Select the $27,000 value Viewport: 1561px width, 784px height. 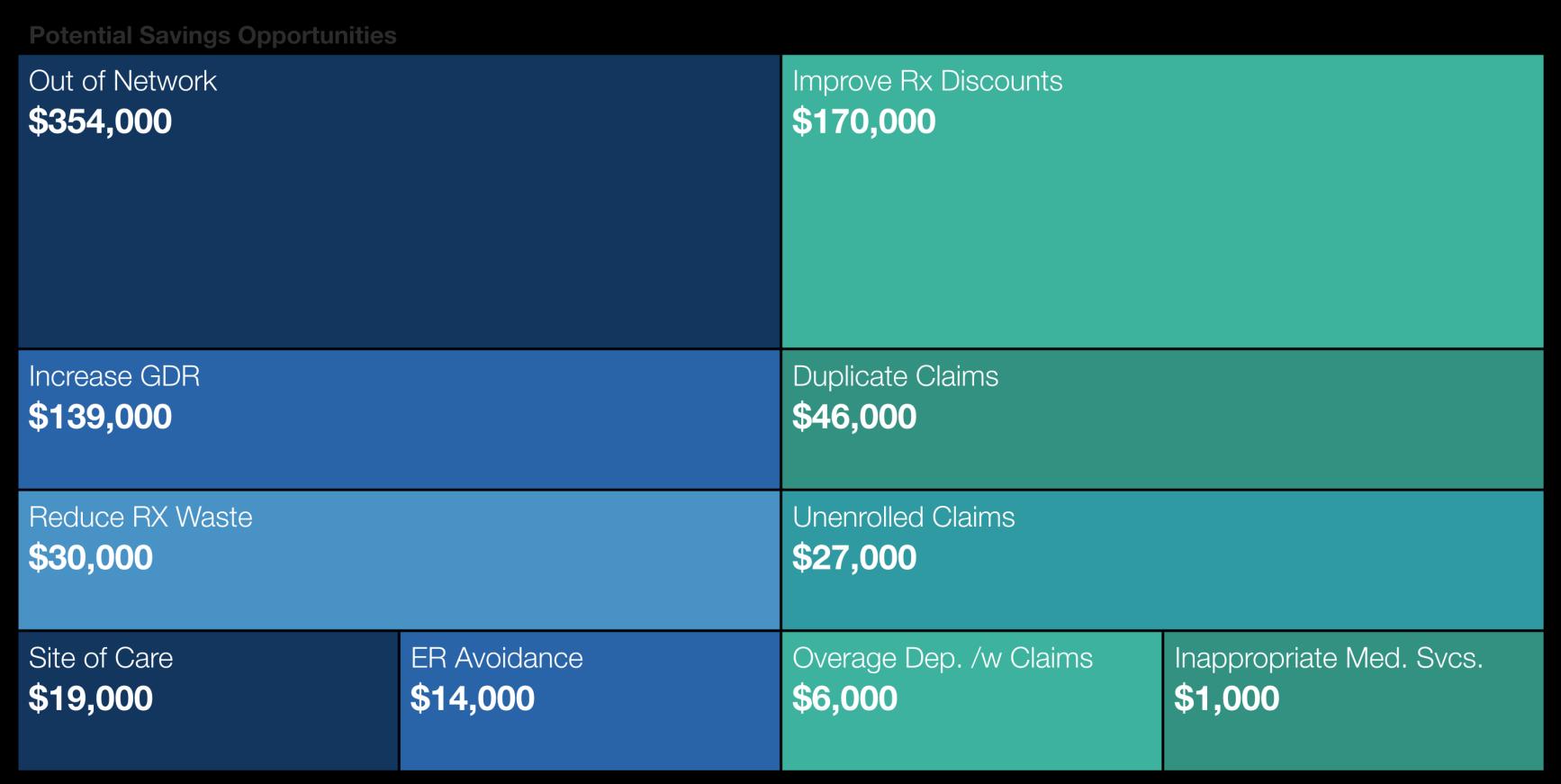coord(854,558)
